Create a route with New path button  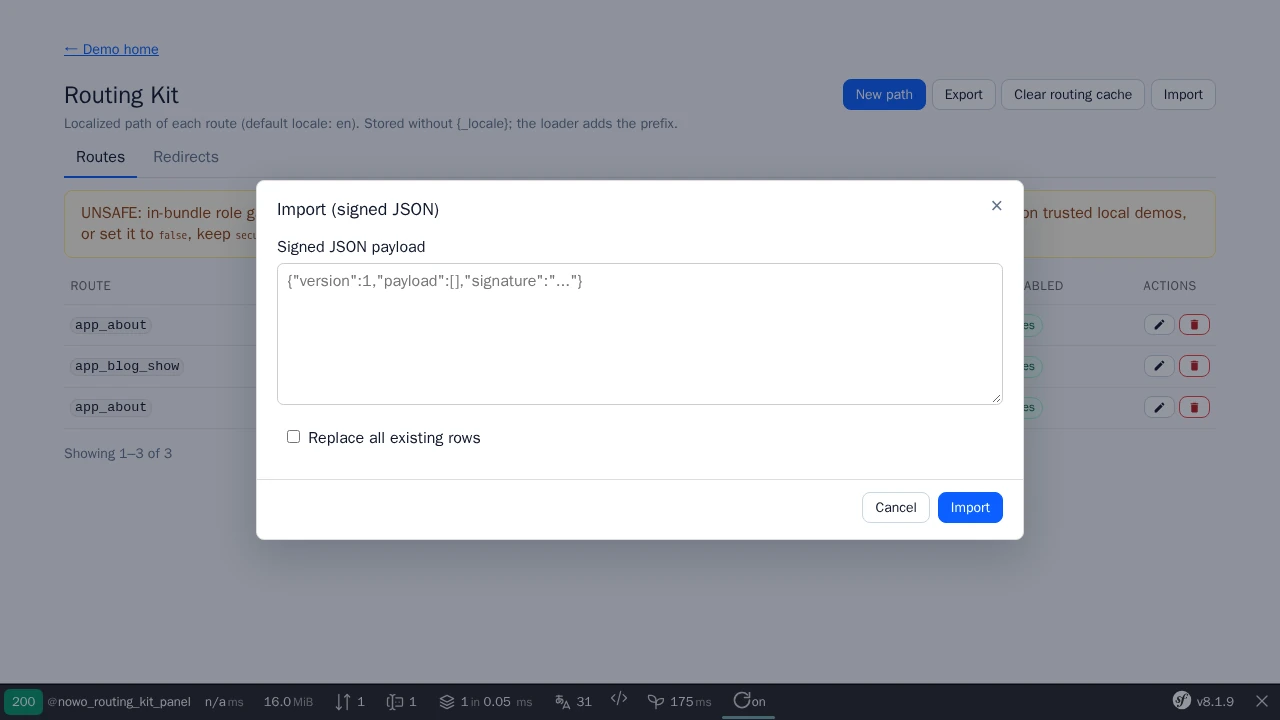(x=884, y=95)
